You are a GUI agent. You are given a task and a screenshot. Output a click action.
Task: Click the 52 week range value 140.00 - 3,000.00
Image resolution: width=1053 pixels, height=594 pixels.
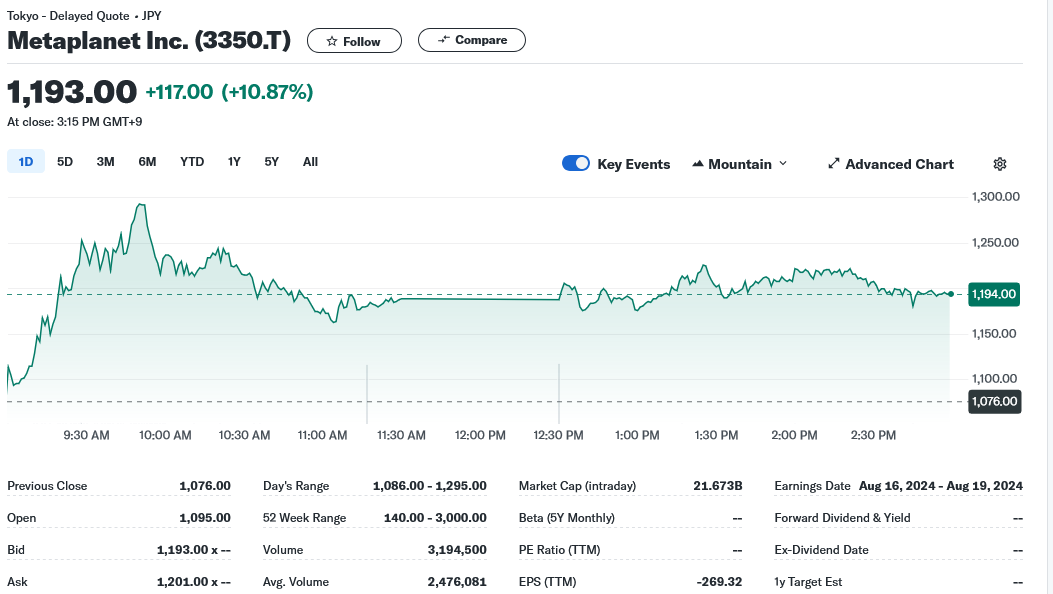[x=435, y=518]
